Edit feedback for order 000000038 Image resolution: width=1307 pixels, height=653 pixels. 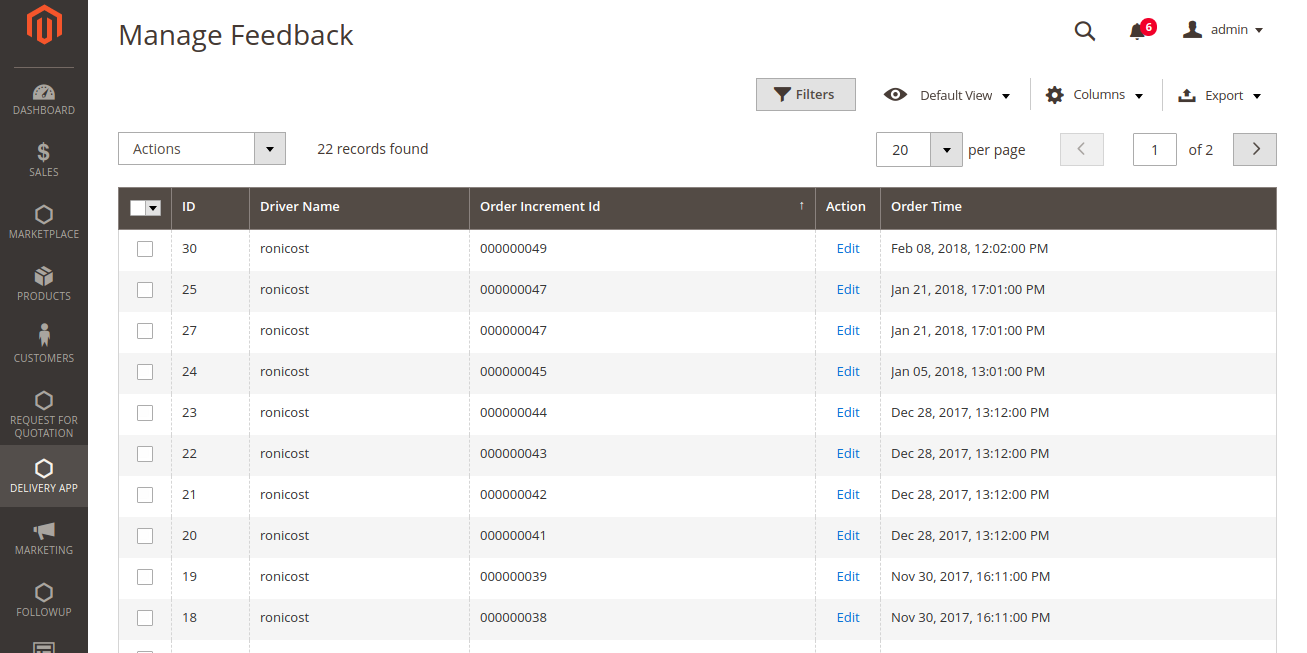[x=848, y=618]
